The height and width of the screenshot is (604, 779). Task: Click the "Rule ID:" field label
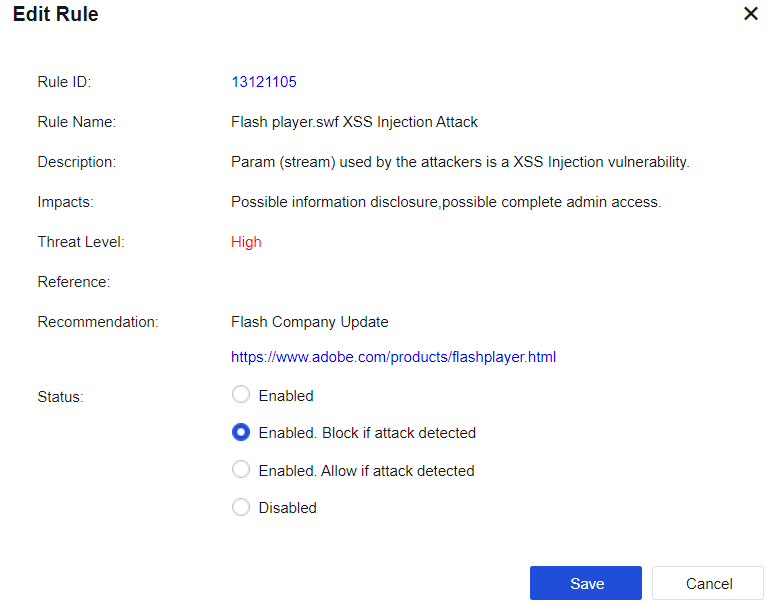coord(64,82)
